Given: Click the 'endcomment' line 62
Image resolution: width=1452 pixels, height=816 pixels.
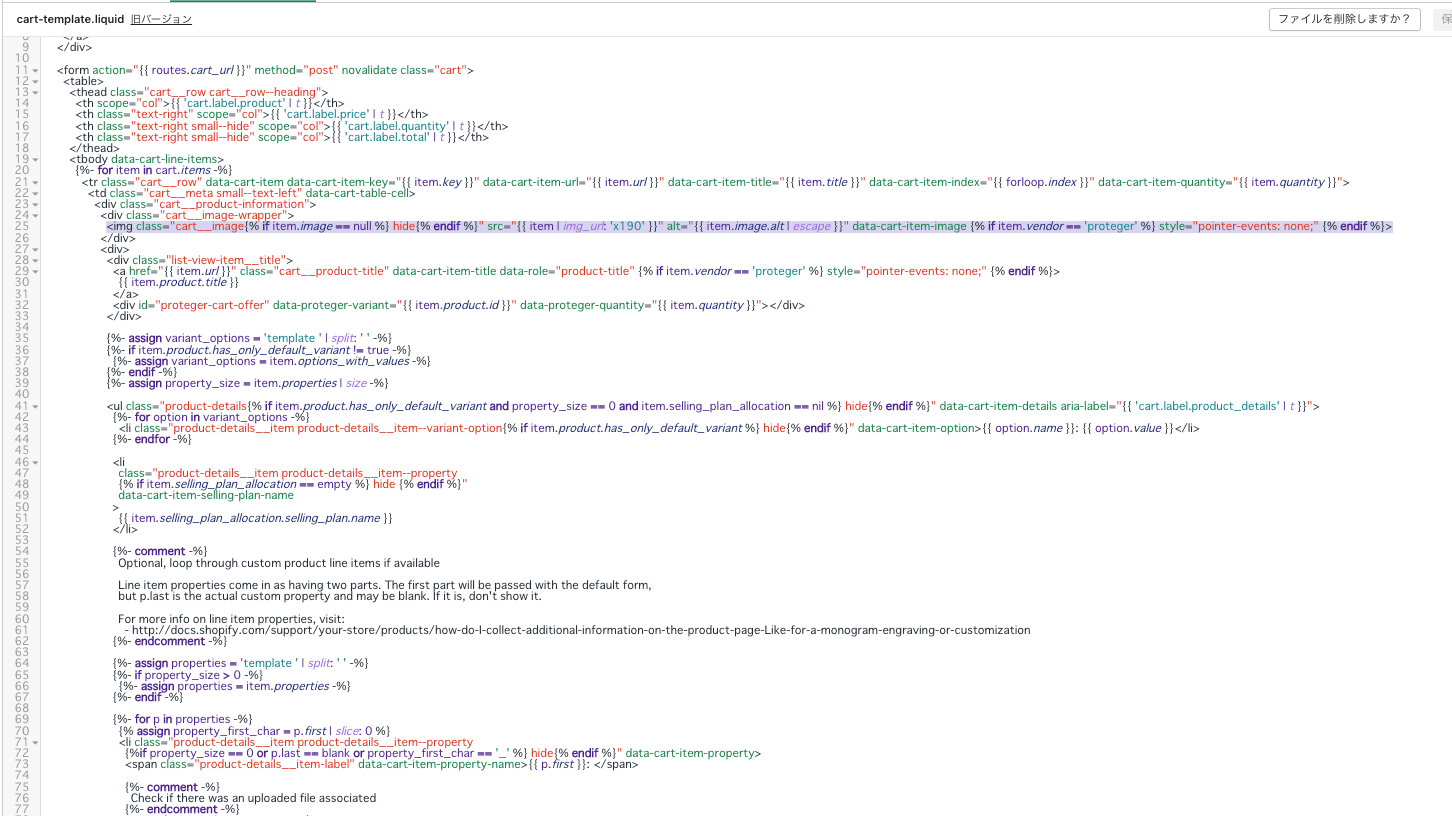Looking at the screenshot, I should 169,642.
